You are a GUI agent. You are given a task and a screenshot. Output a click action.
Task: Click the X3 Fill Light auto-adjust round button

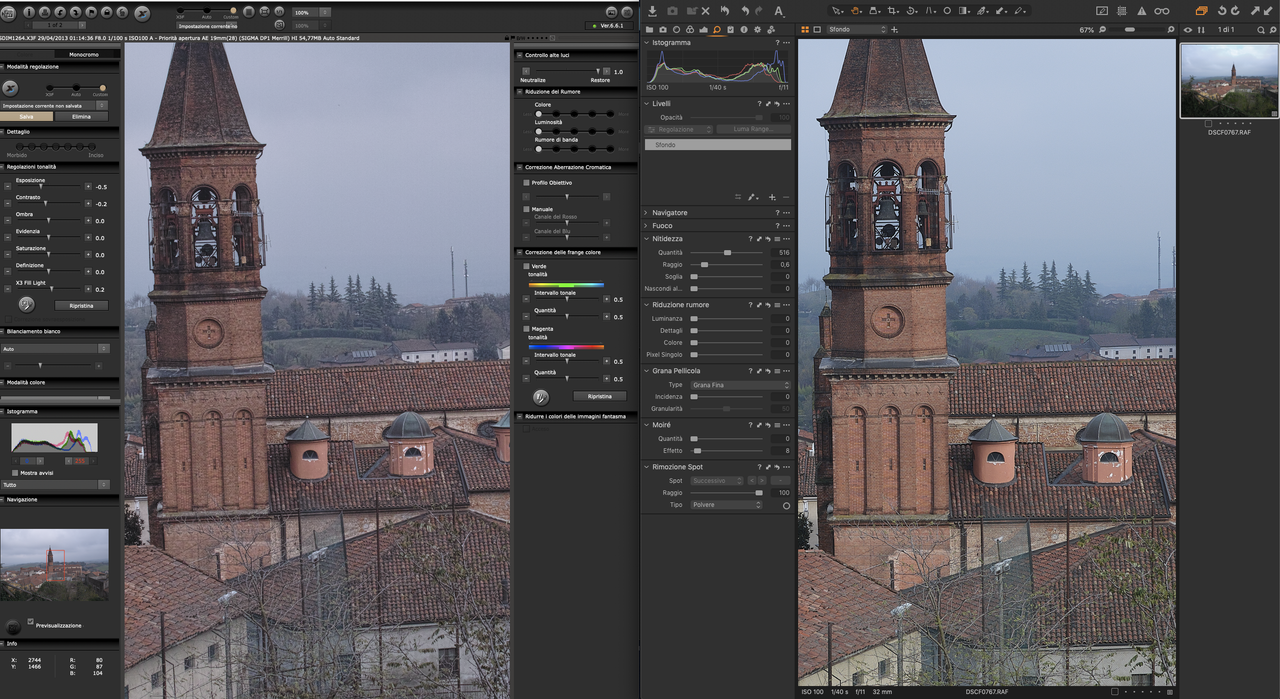[x=26, y=304]
